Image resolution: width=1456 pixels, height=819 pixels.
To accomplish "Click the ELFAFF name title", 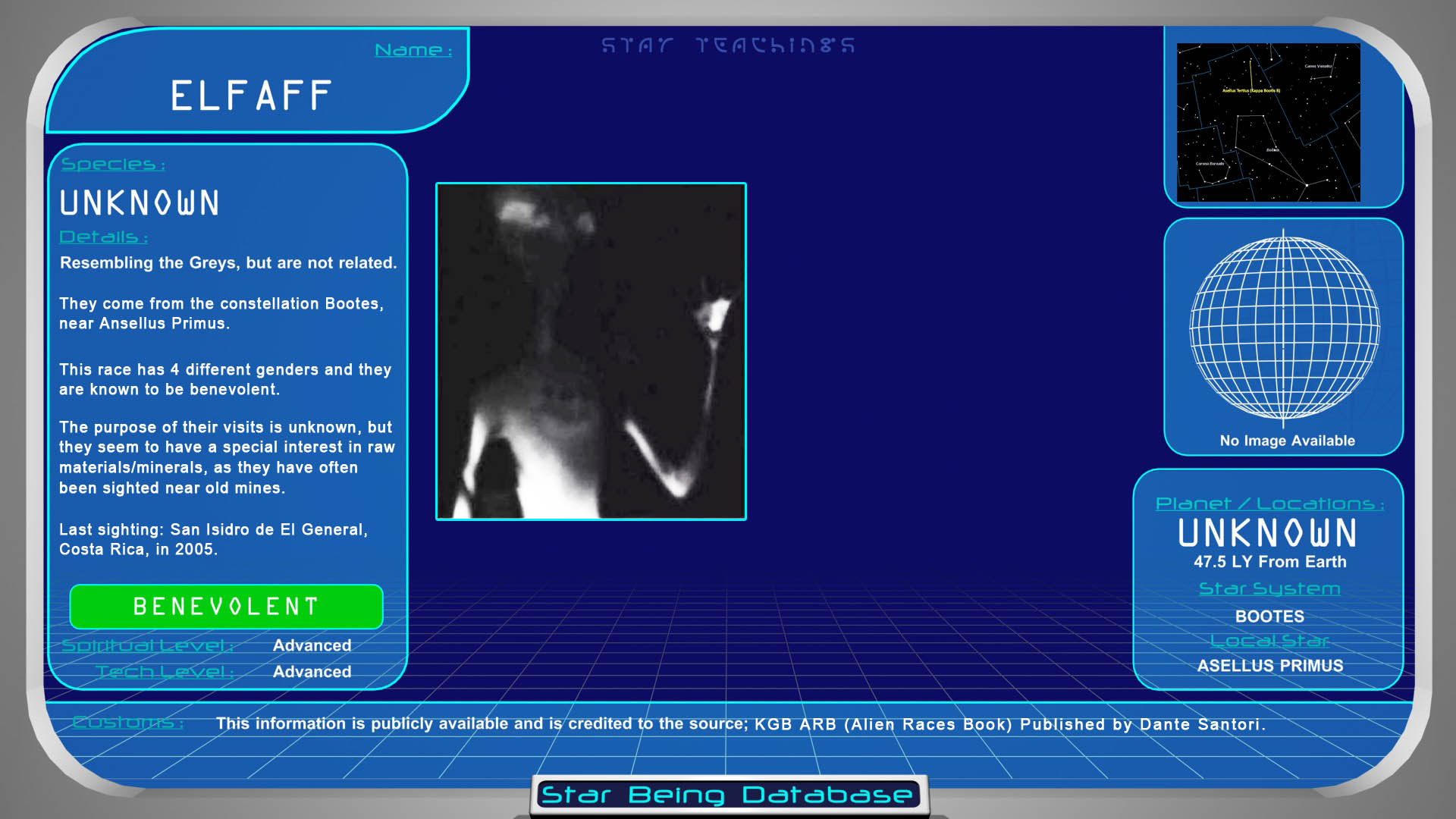I will tap(251, 96).
